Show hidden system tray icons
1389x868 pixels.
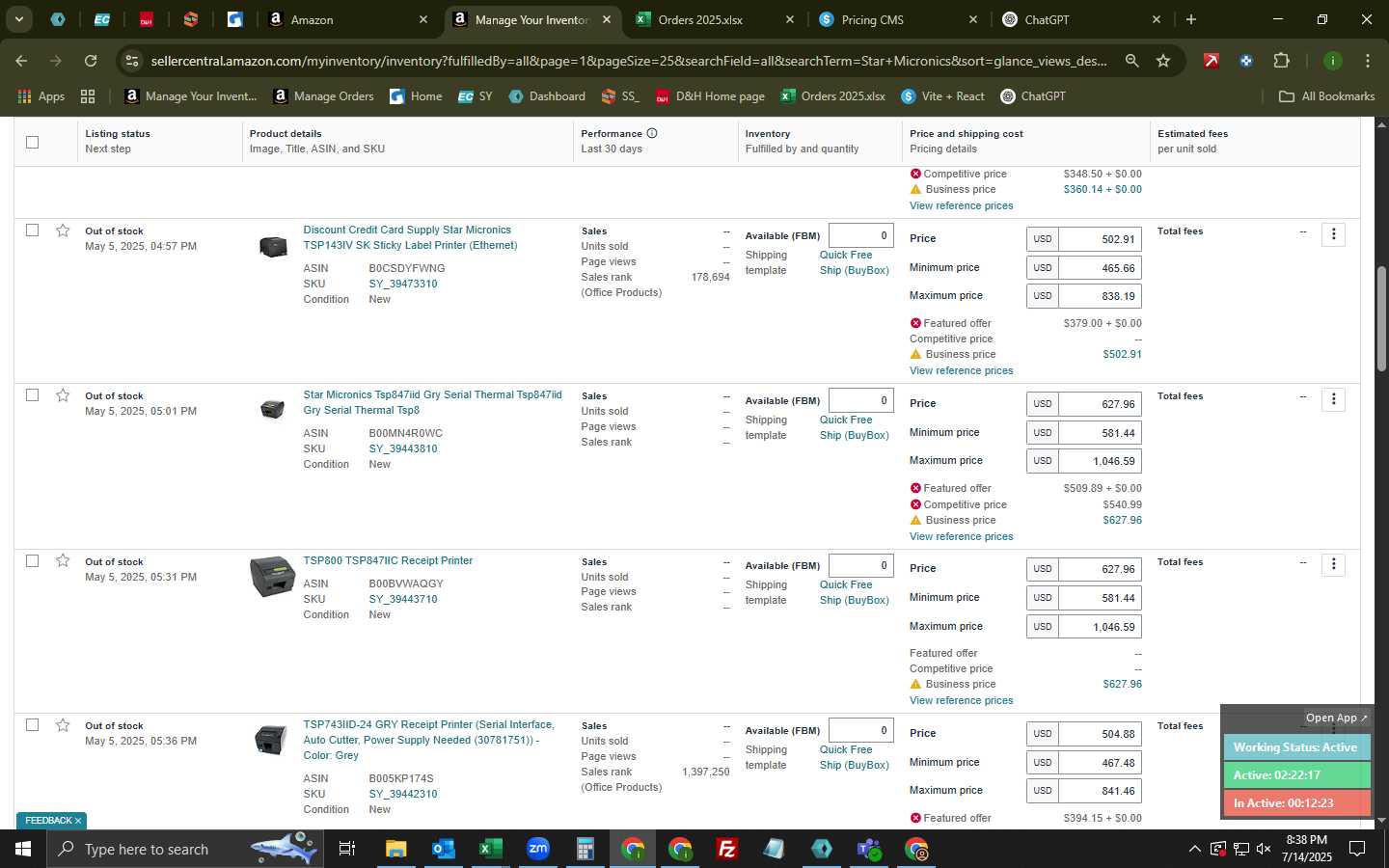tap(1194, 849)
